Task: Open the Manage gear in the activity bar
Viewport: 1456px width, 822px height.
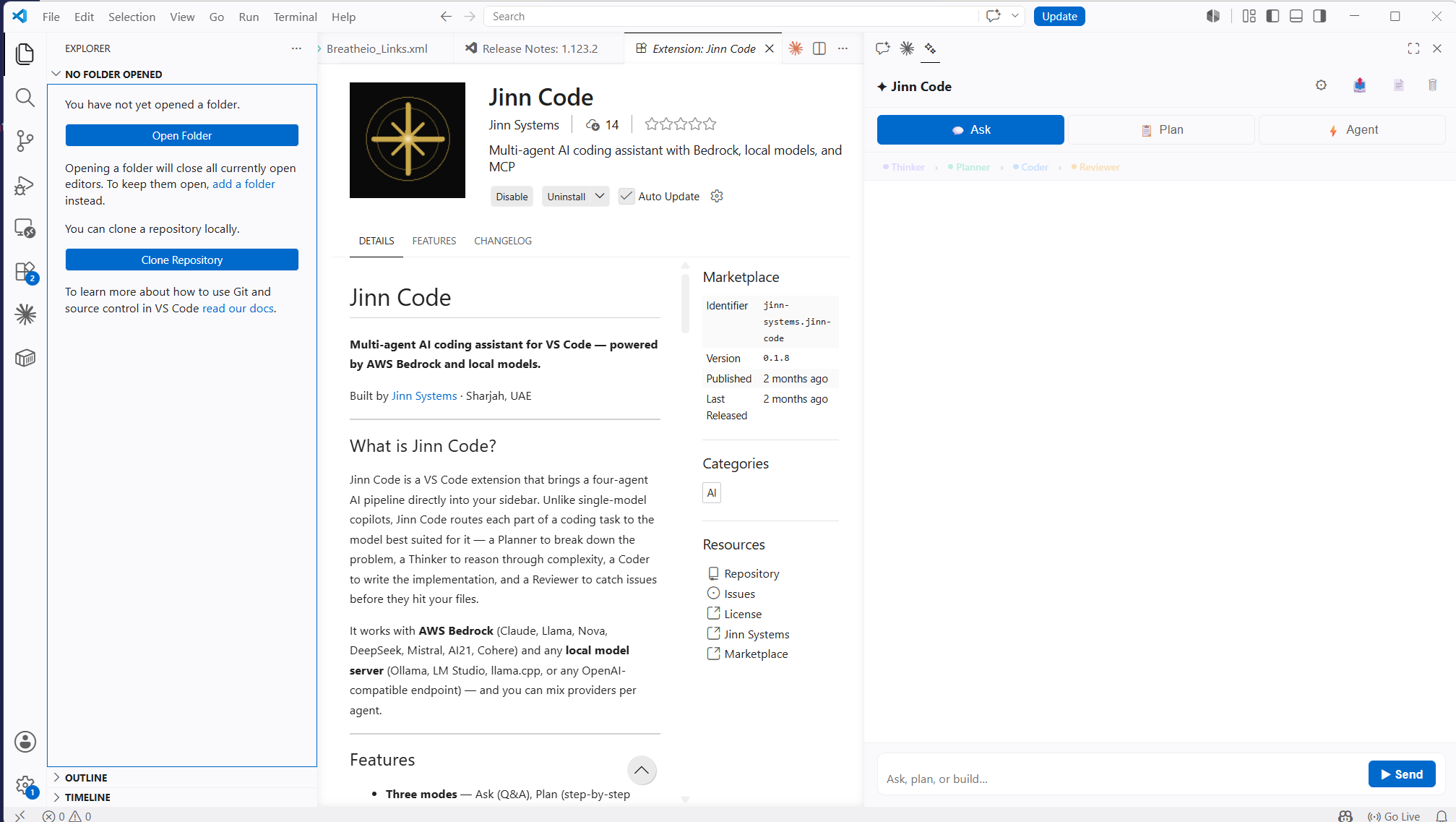Action: pos(25,785)
